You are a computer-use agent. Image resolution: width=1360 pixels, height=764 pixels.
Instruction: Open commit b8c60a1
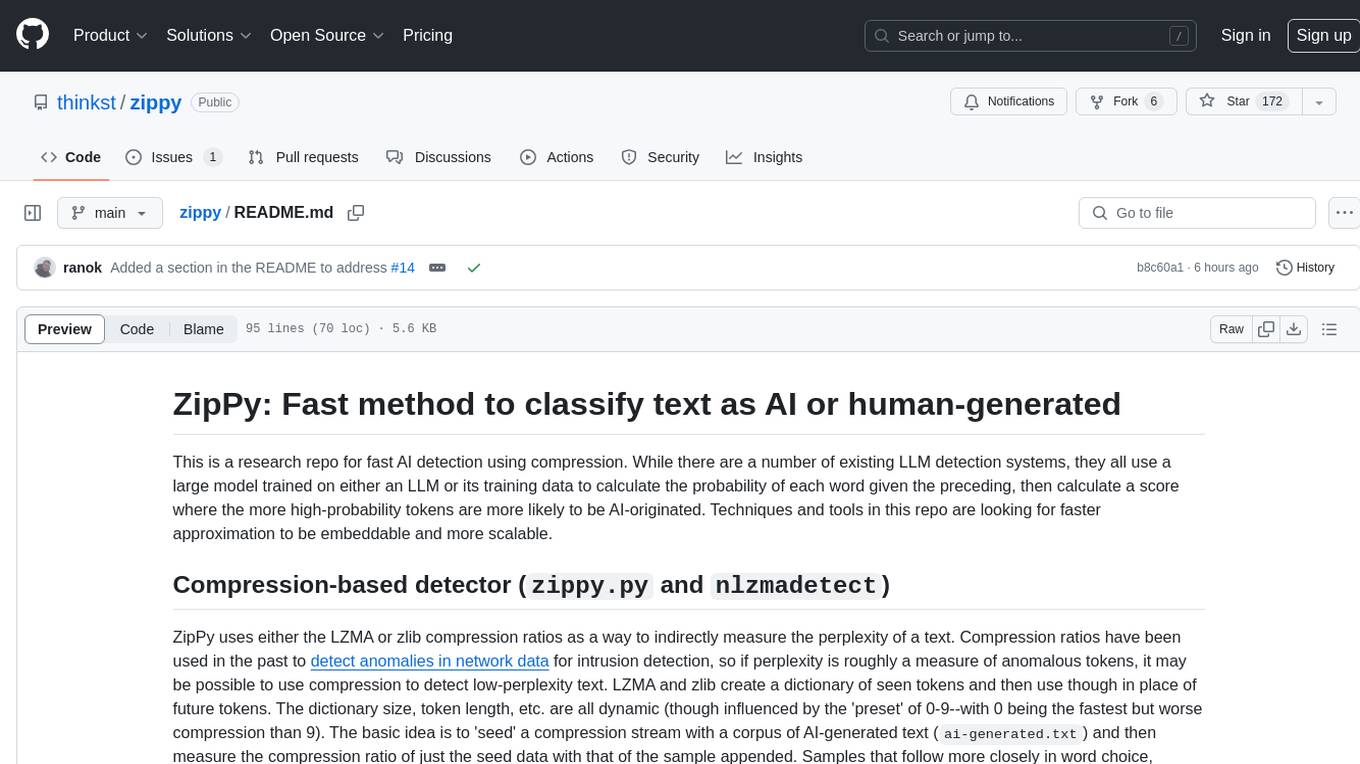click(x=1160, y=268)
